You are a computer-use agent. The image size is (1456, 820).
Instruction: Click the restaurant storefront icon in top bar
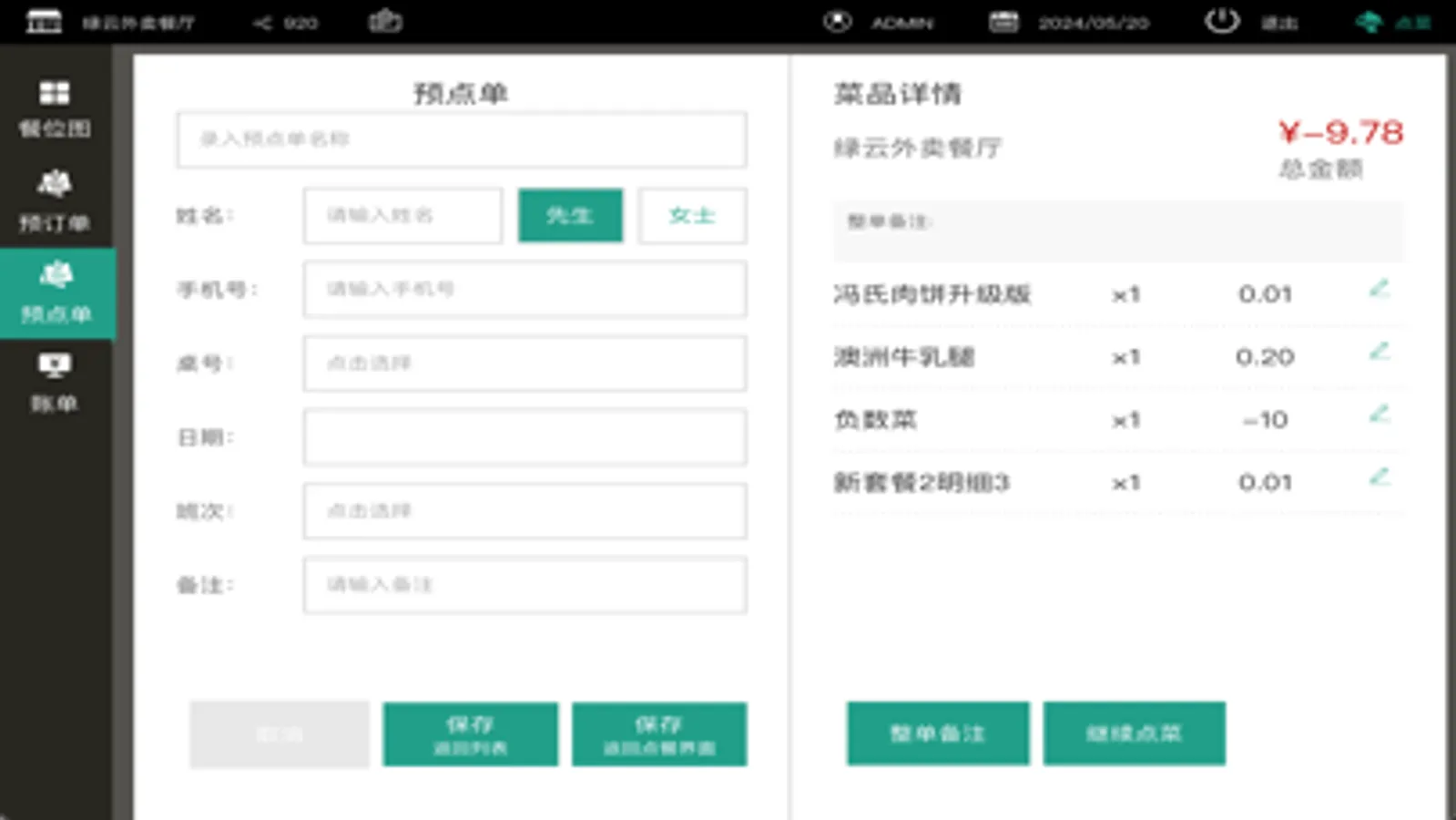44,21
